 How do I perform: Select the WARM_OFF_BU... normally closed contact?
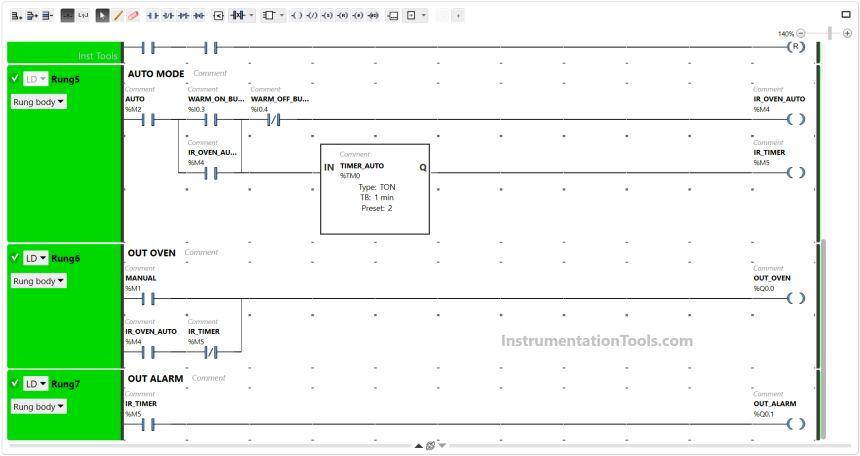coord(274,119)
